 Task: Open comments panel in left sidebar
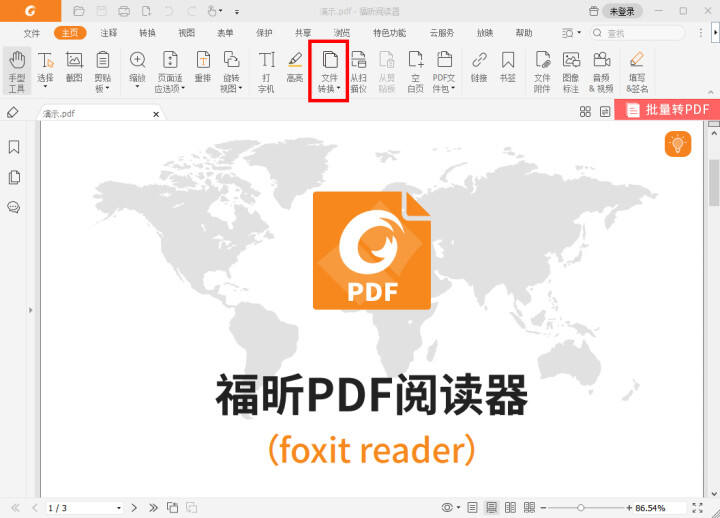14,207
